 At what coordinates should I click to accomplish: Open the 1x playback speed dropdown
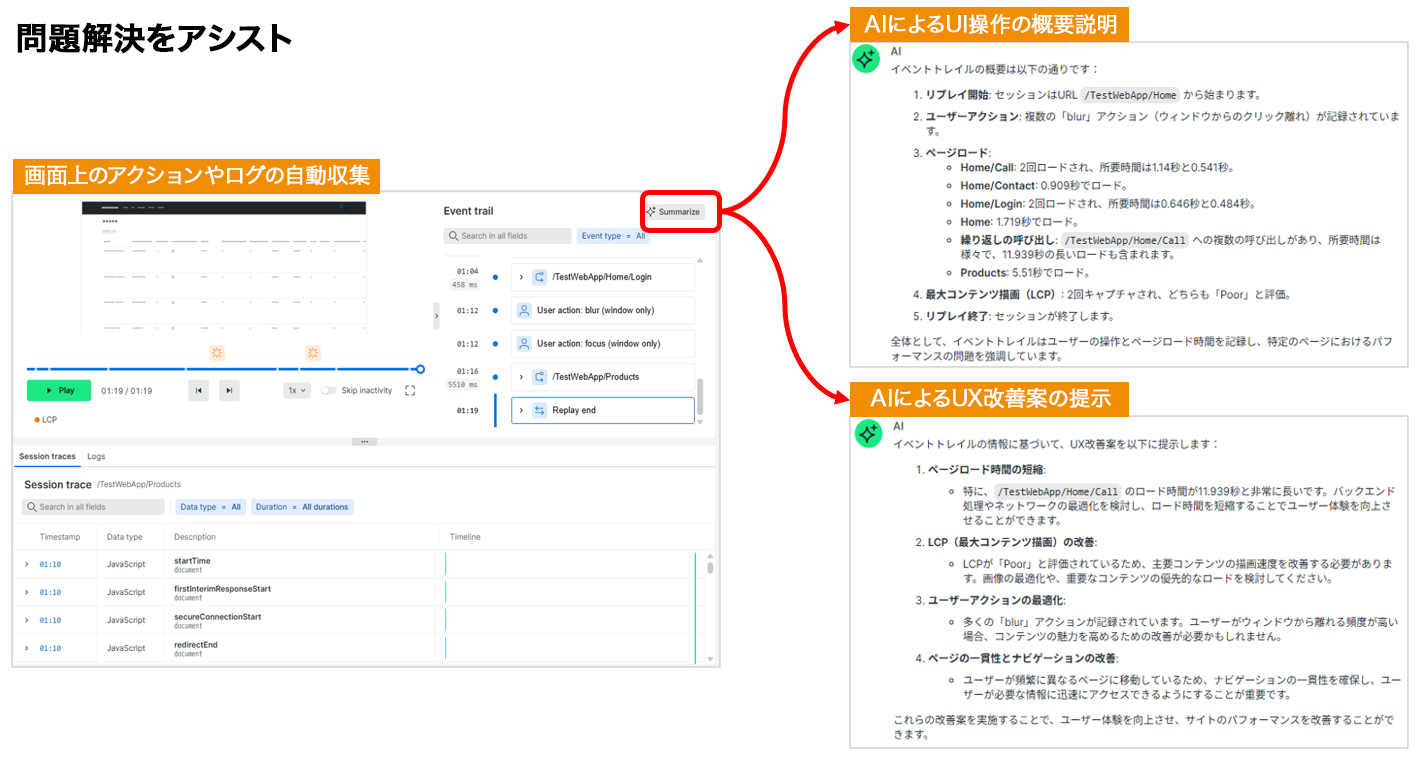[x=298, y=390]
